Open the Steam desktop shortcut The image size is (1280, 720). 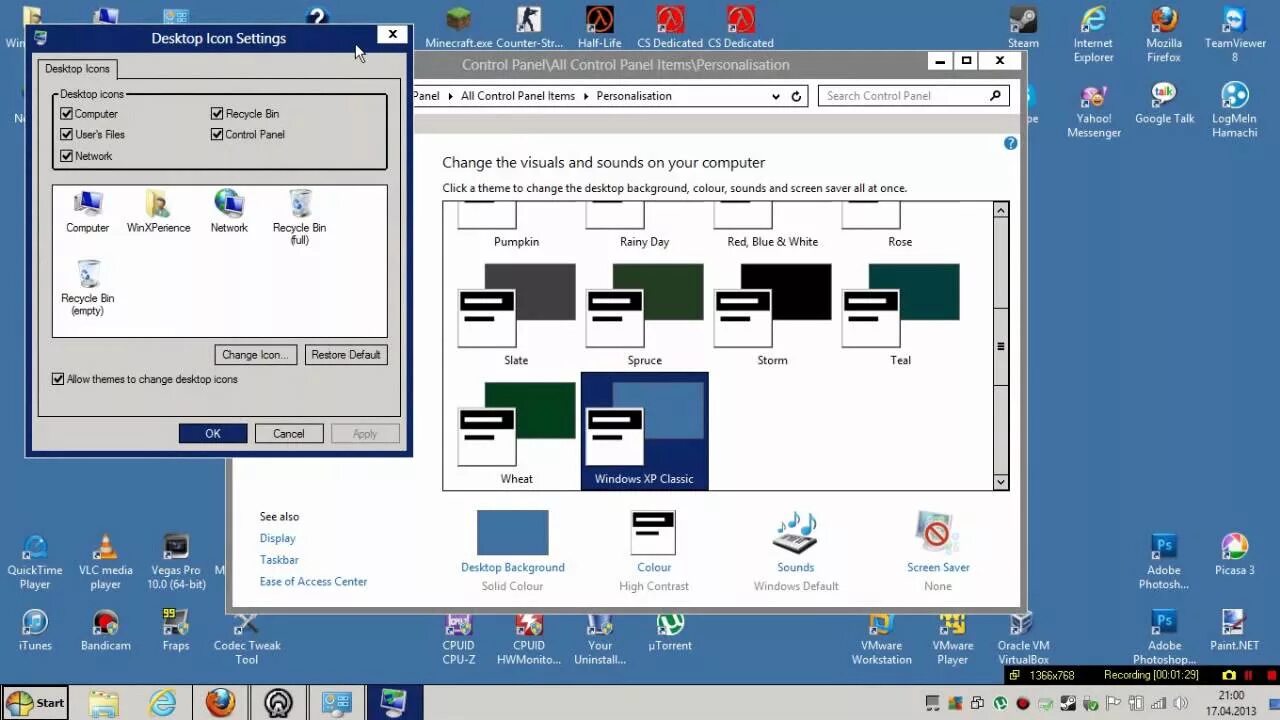(x=1023, y=28)
